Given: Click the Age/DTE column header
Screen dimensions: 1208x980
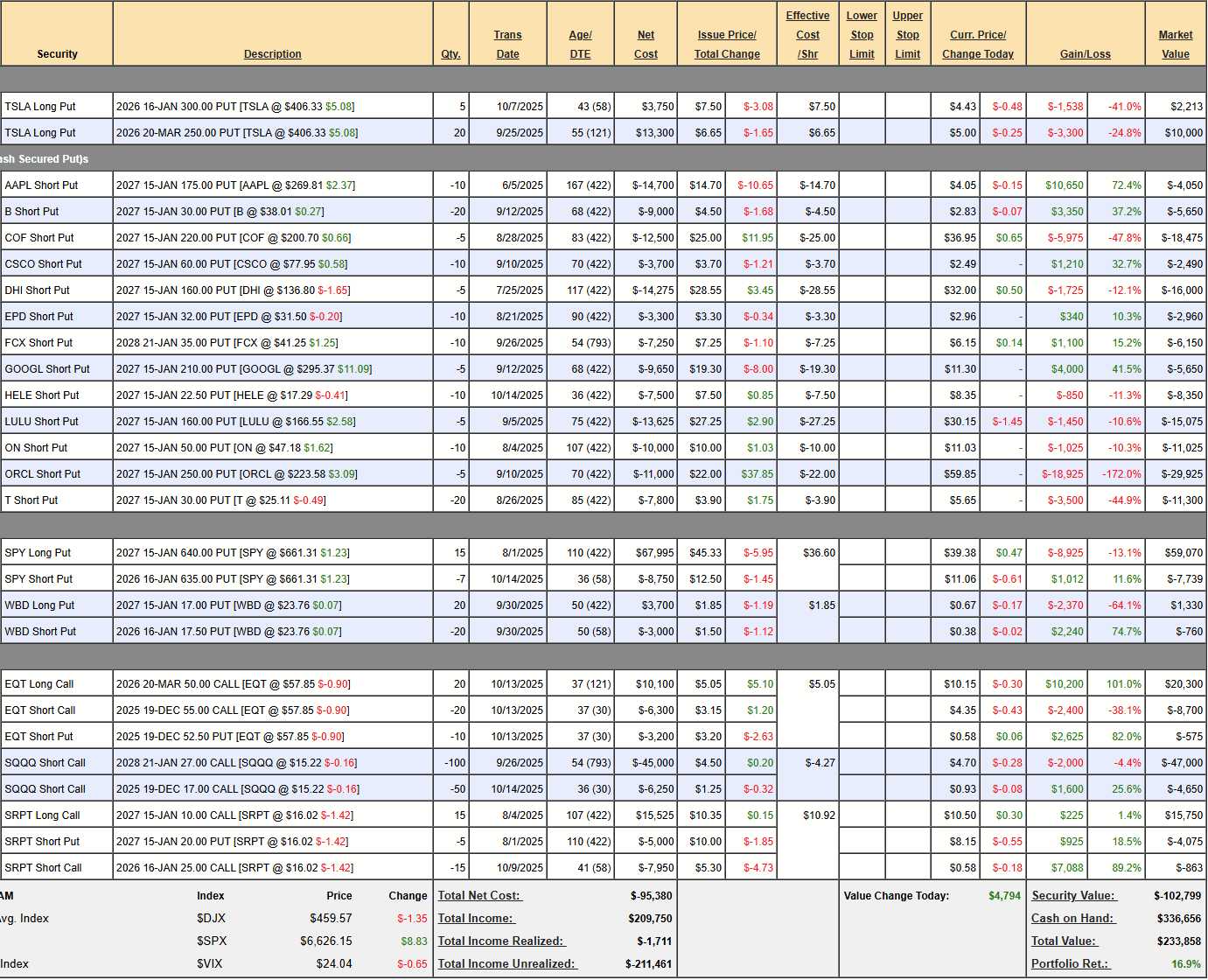Looking at the screenshot, I should pos(580,45).
